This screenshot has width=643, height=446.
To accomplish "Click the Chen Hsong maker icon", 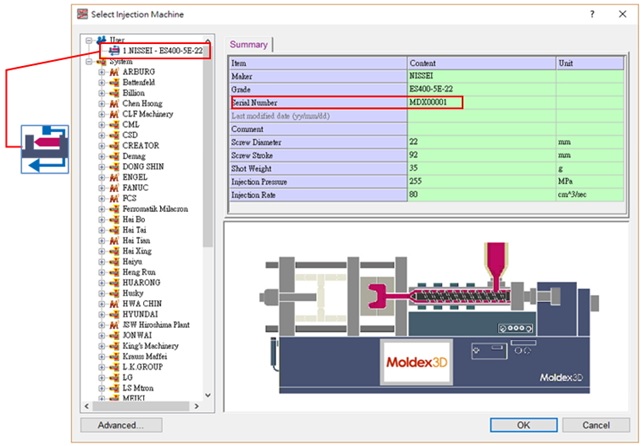I will [x=114, y=104].
